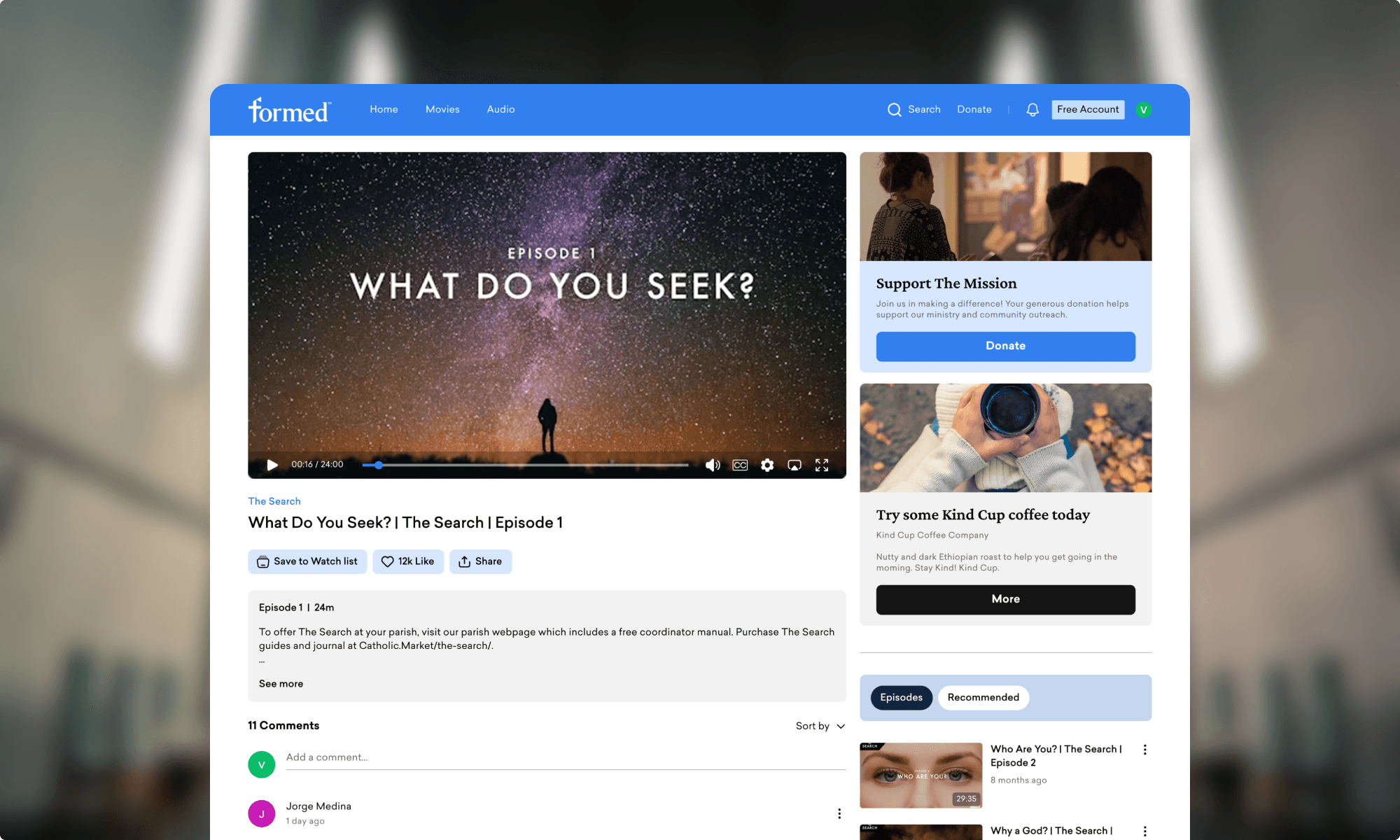Click the search magnifier icon
This screenshot has width=1400, height=840.
894,110
